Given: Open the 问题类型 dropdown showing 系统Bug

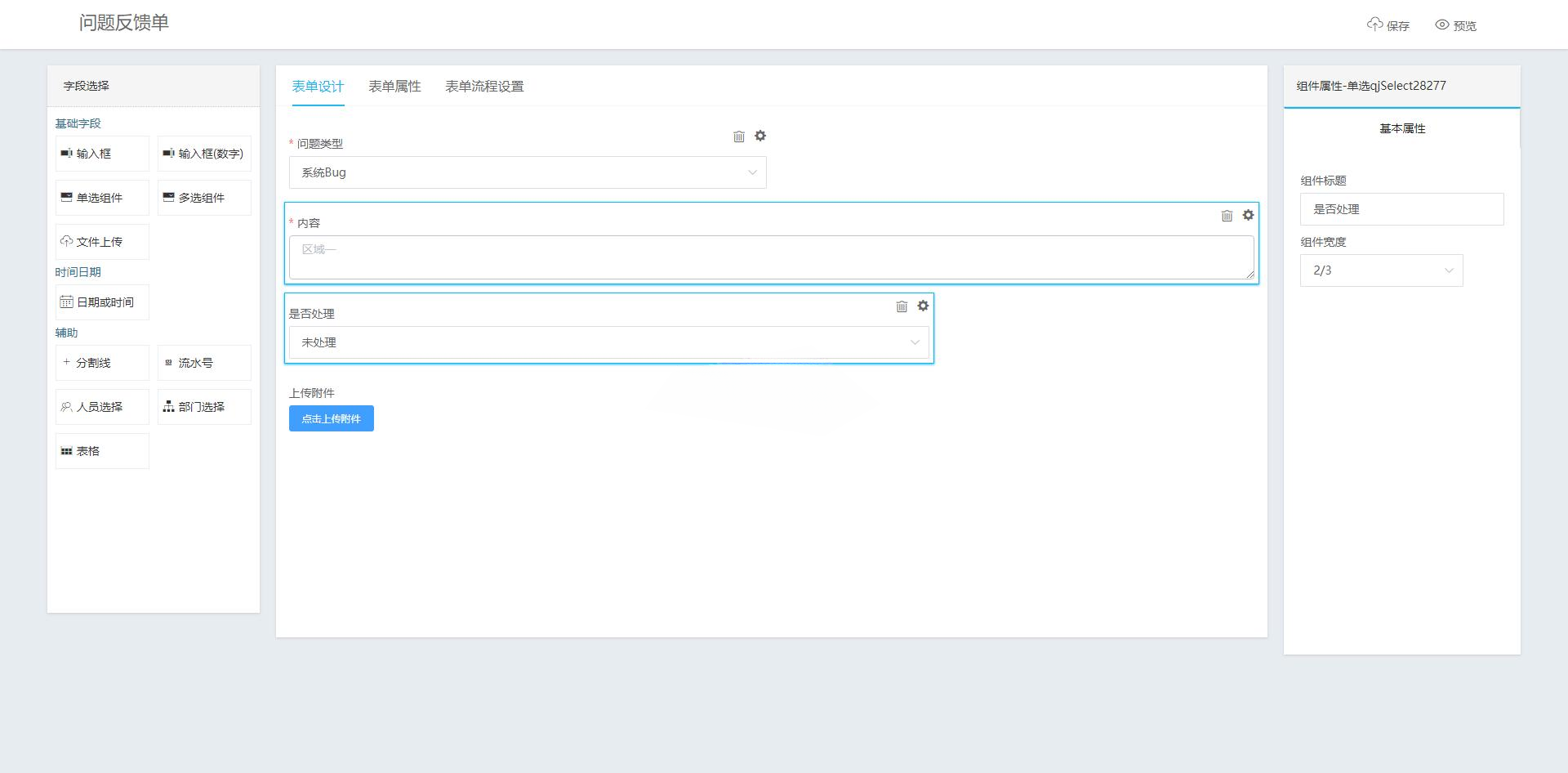Looking at the screenshot, I should (x=527, y=172).
